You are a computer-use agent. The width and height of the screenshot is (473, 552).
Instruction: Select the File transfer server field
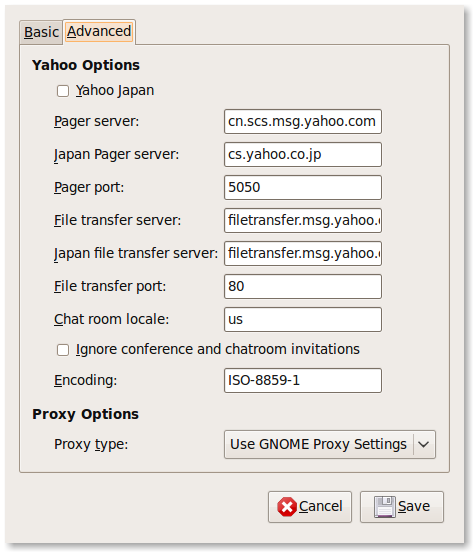(x=303, y=220)
